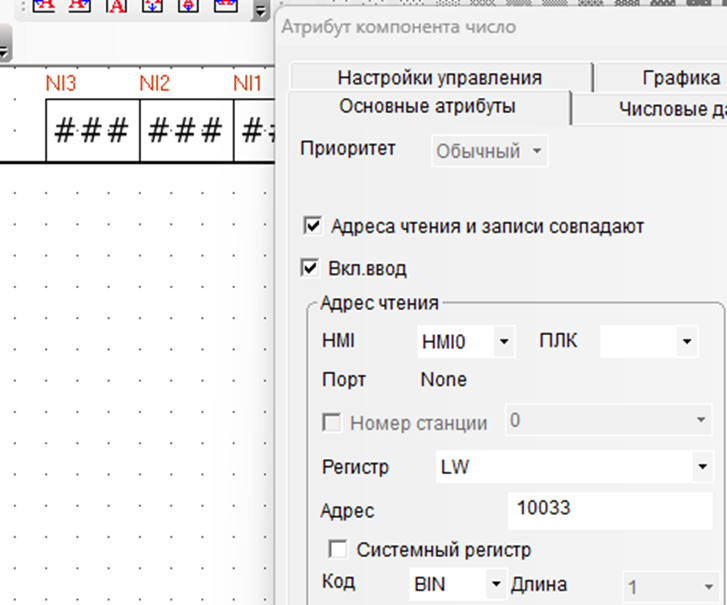Viewport: 727px width, 605px height.
Task: Click the dialog title Атрибут компонента число
Action: pos(399,27)
